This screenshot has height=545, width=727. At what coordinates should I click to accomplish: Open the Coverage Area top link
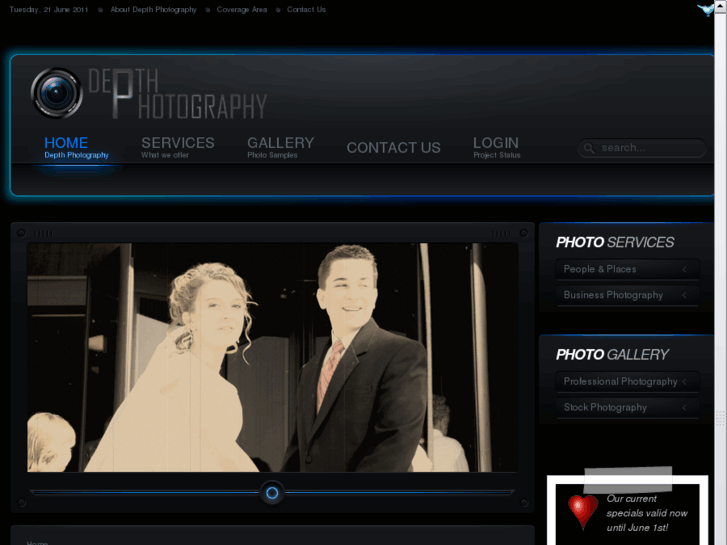pos(242,9)
